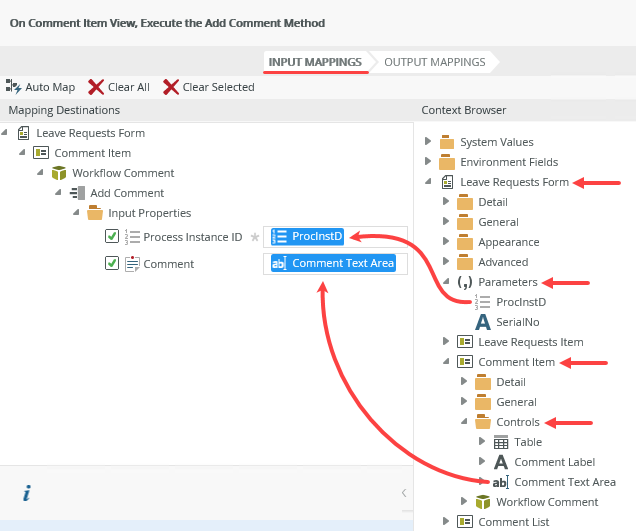Screen dimensions: 636x531
Task: Click the Comment mapping input field
Action: 335,264
